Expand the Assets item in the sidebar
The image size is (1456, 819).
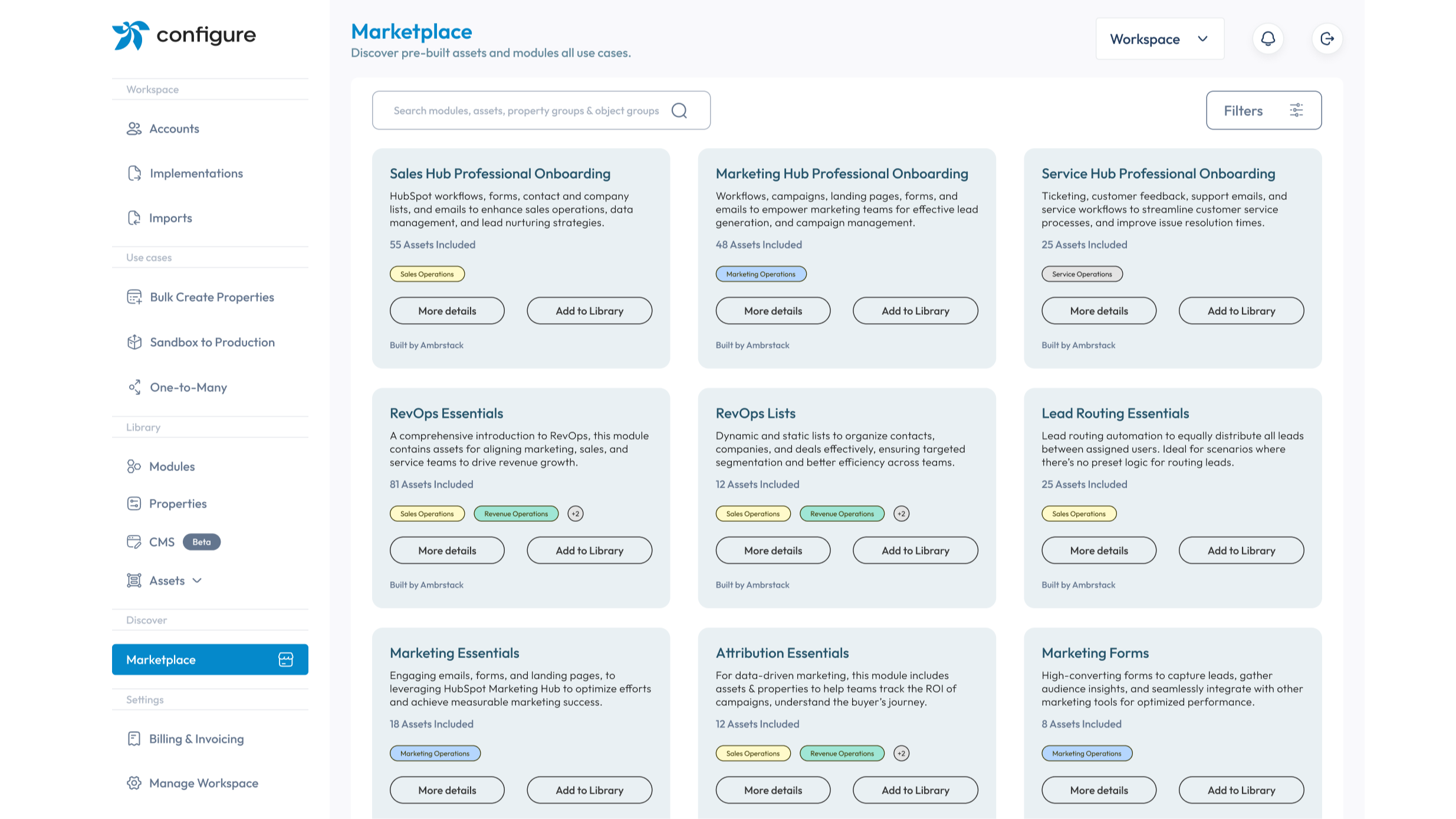(x=197, y=580)
